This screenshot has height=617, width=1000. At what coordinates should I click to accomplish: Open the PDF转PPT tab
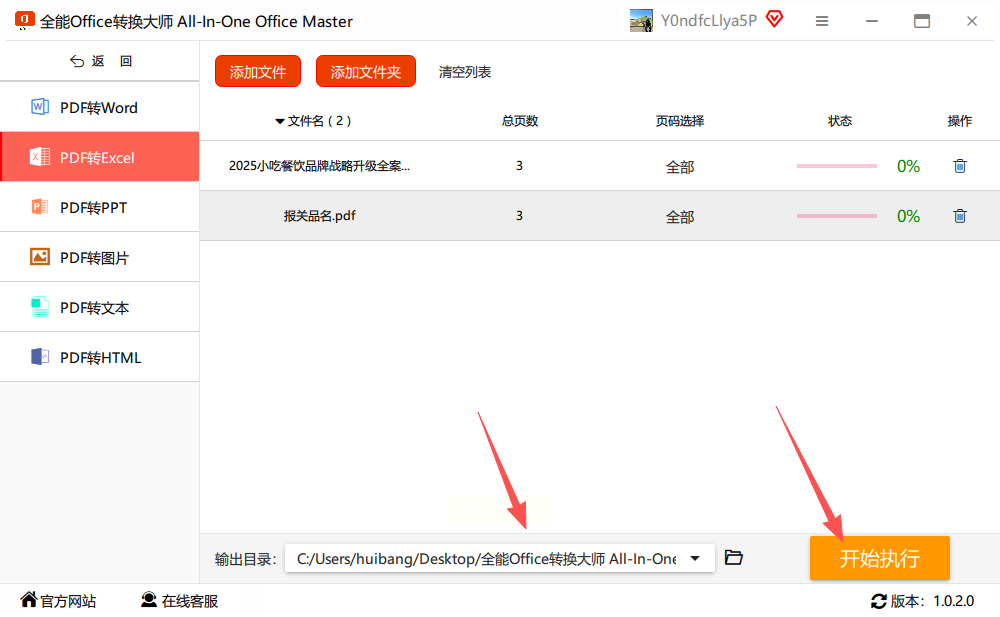pos(99,207)
